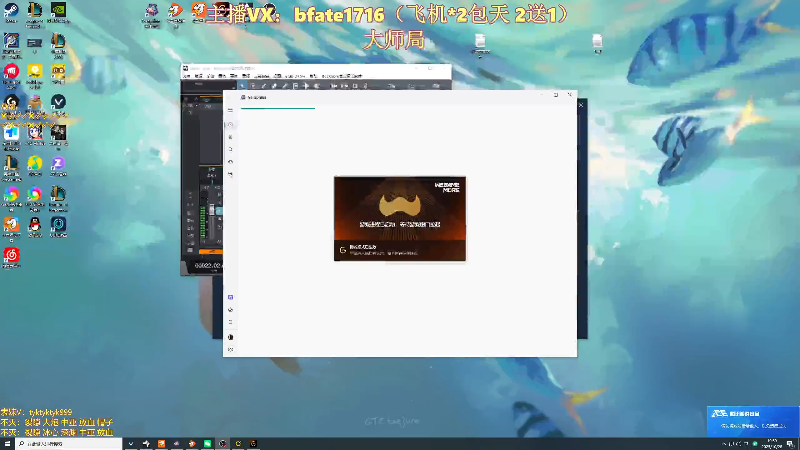Close the dark panel behind the front window
The image size is (800, 450).
click(581, 105)
